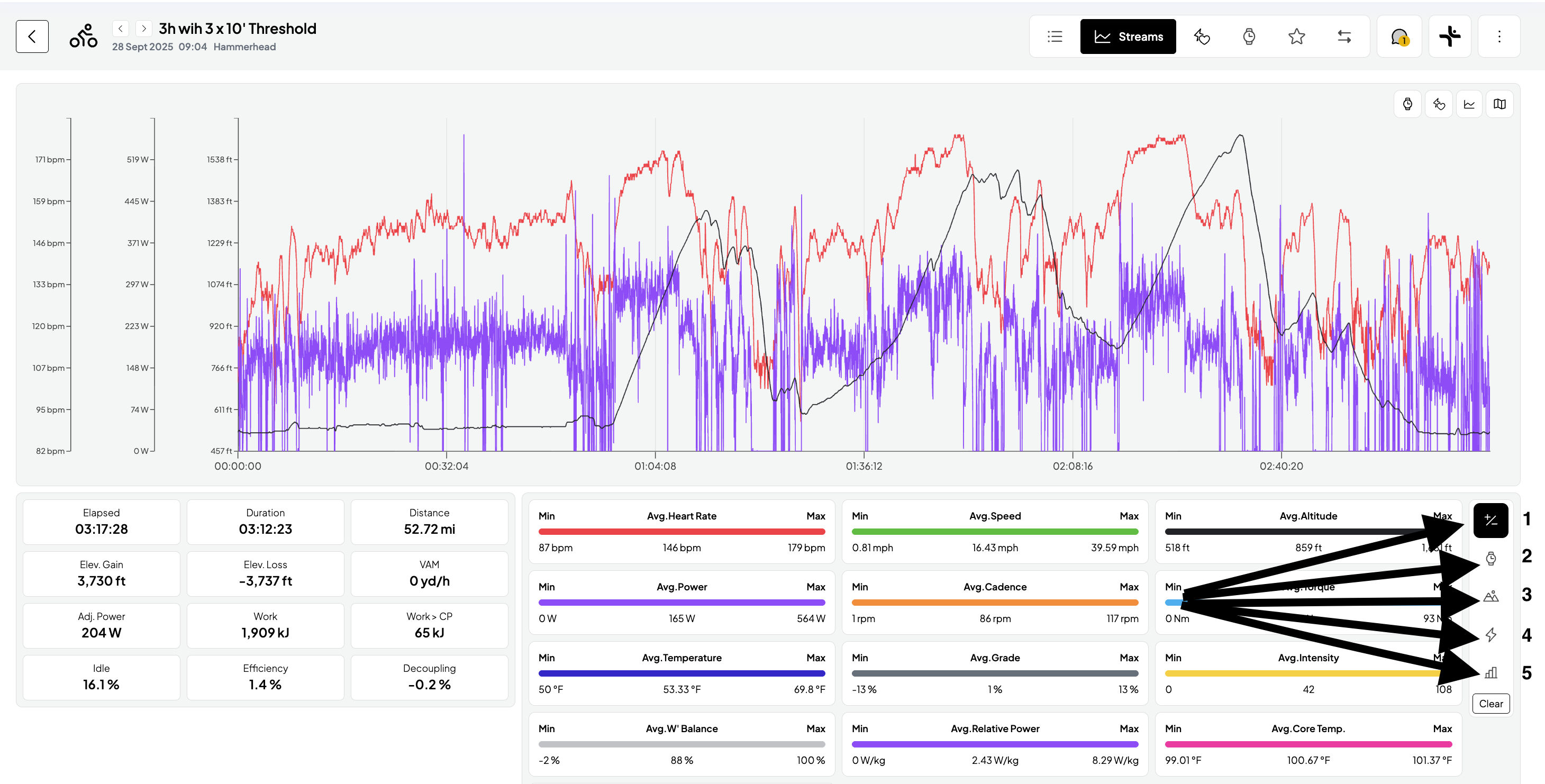Viewport: 1545px width, 784px height.
Task: Click the map icon above the chart
Action: pyautogui.click(x=1499, y=104)
